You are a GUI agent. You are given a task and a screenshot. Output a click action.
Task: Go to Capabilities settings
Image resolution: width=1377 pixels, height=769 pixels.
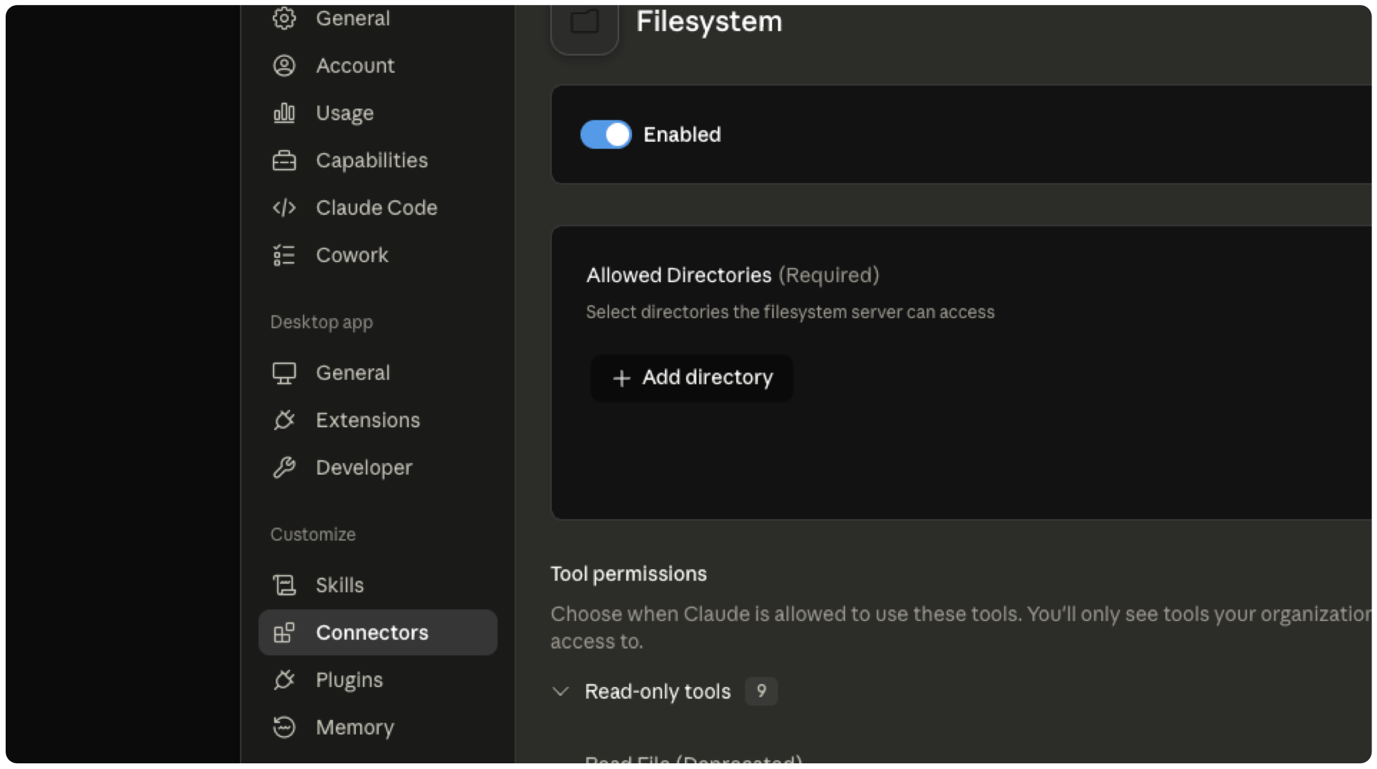[378, 161]
